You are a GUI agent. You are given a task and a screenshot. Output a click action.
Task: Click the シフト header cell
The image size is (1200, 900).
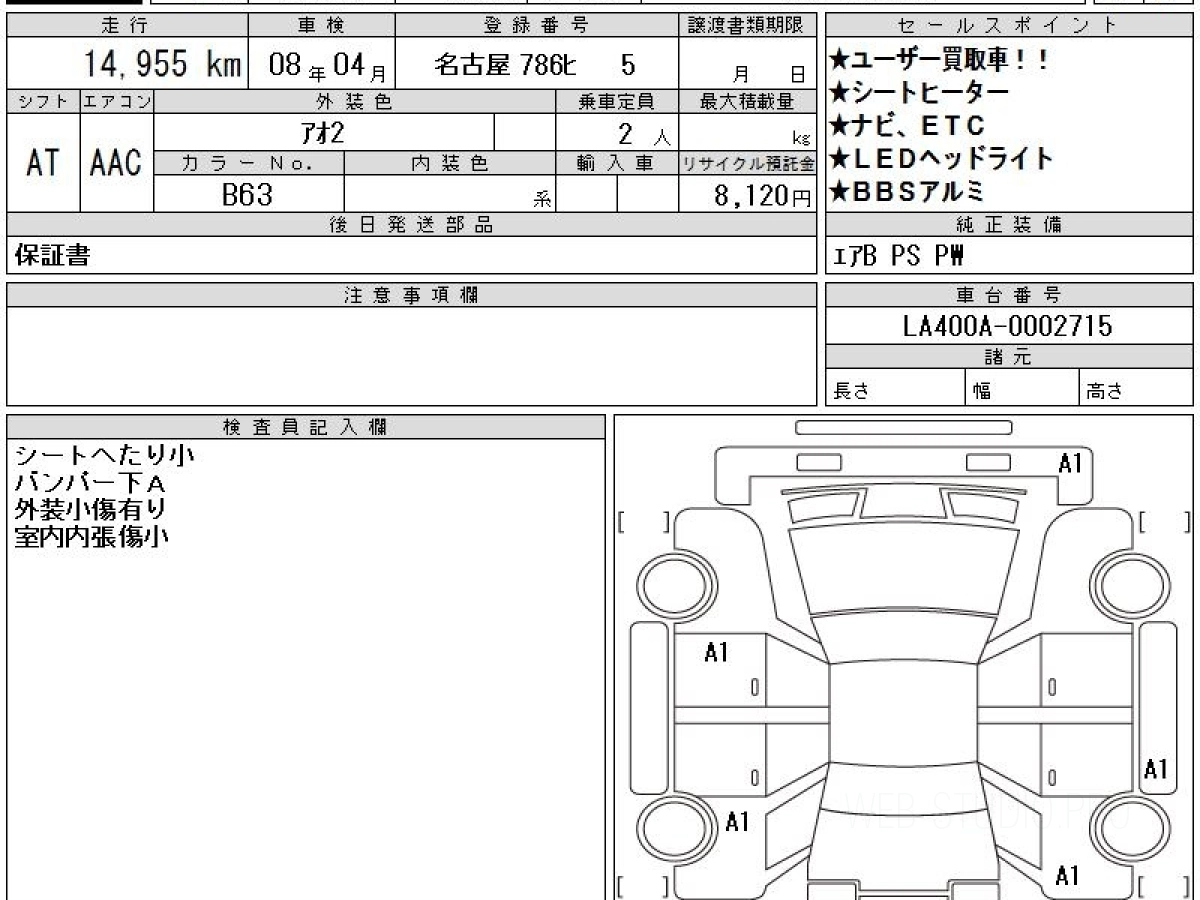[43, 101]
